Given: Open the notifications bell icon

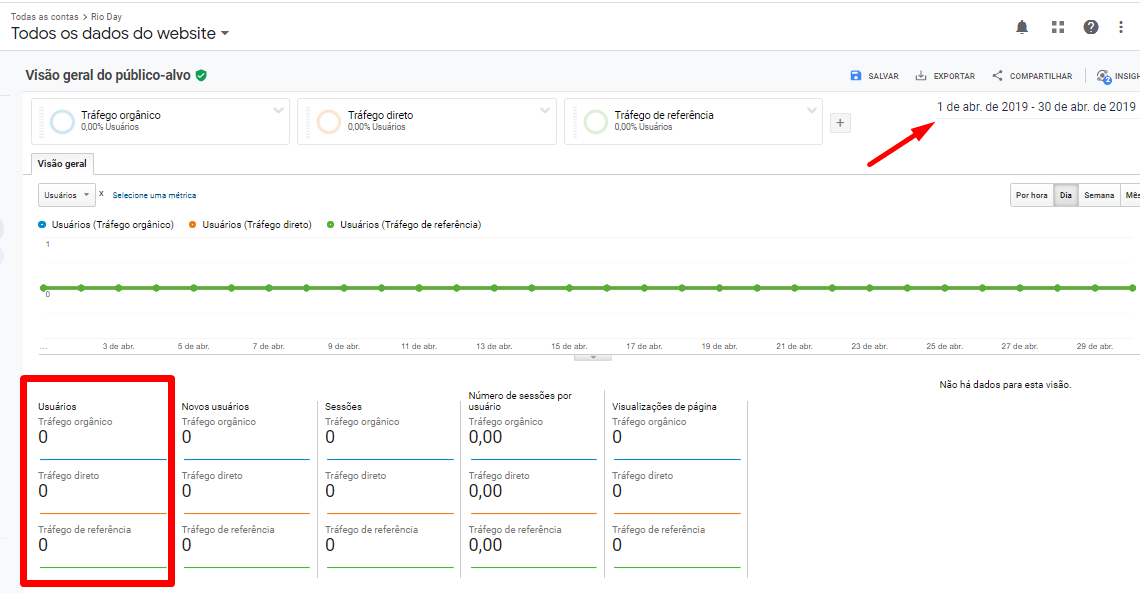Looking at the screenshot, I should 1022,27.
